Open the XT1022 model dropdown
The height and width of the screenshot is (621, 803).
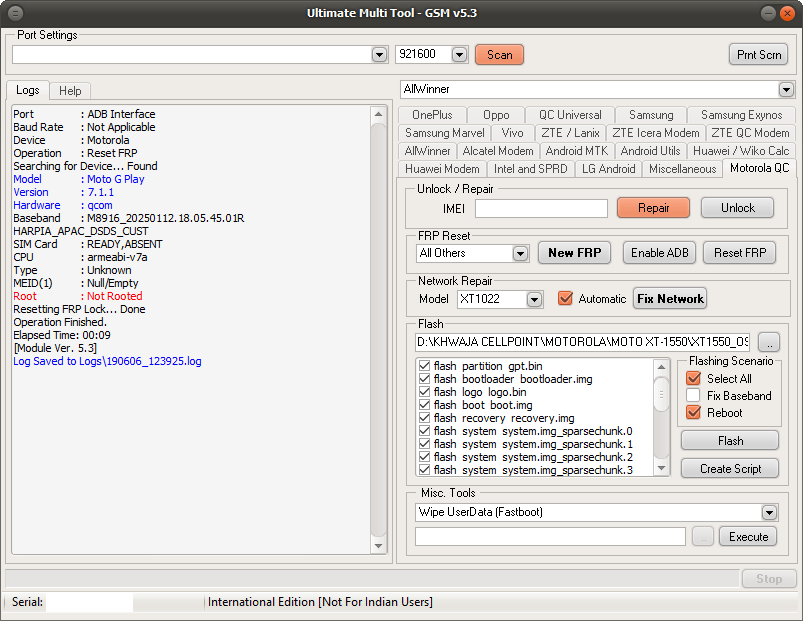pos(534,299)
